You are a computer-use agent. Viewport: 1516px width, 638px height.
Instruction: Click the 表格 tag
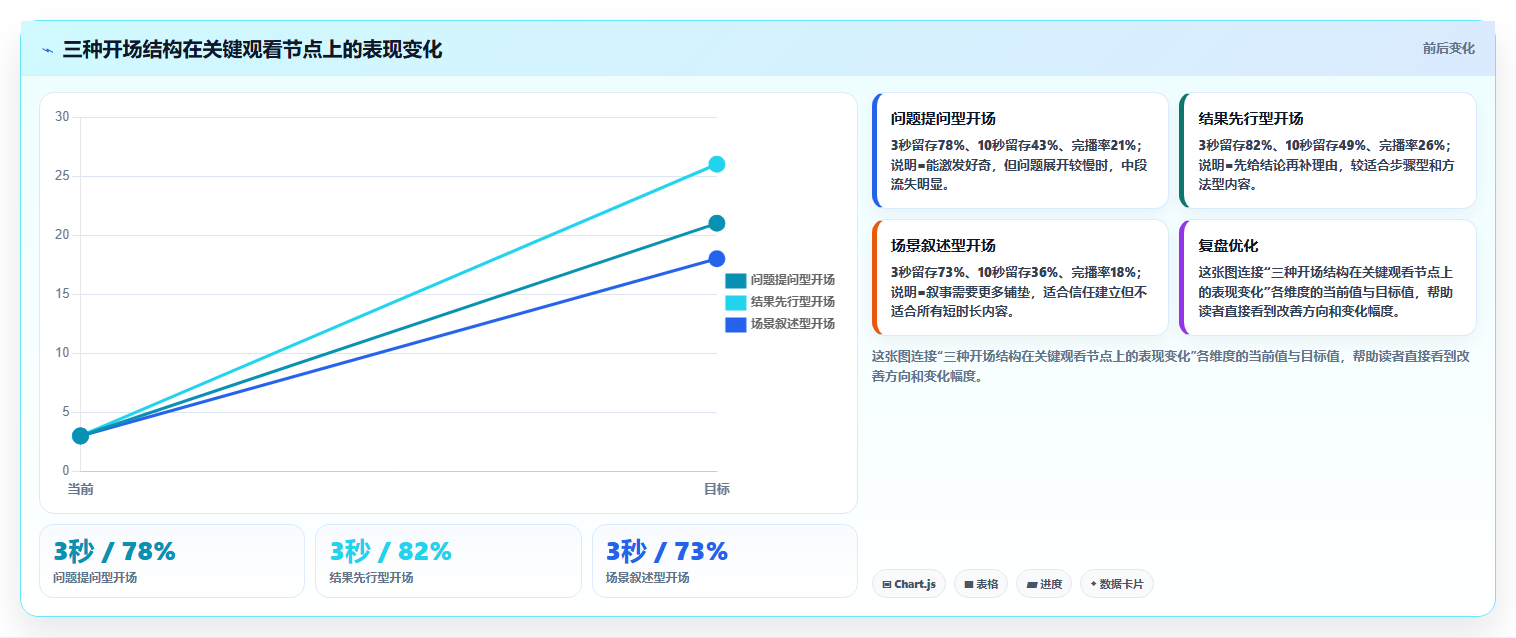[x=981, y=584]
